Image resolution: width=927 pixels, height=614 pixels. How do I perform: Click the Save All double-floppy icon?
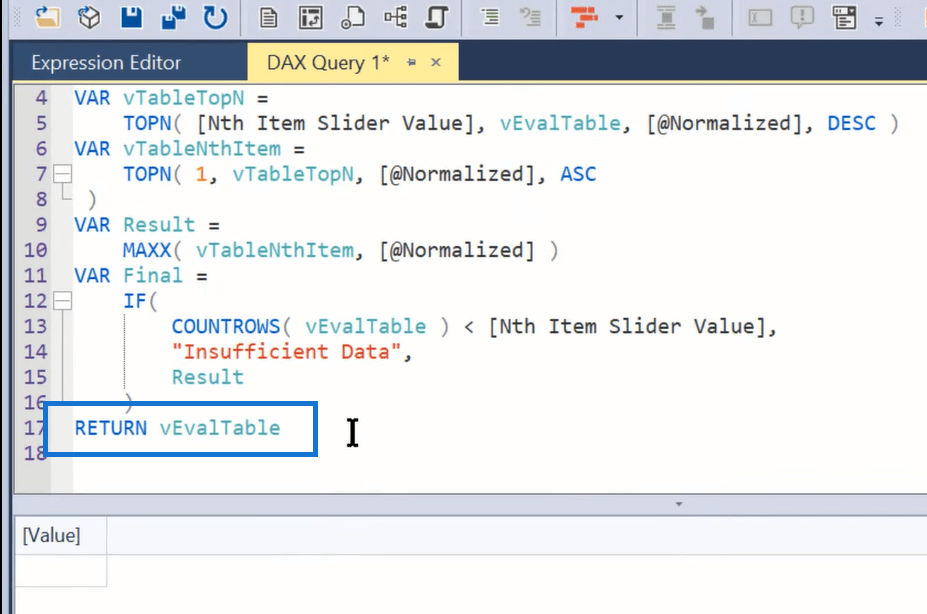click(174, 17)
